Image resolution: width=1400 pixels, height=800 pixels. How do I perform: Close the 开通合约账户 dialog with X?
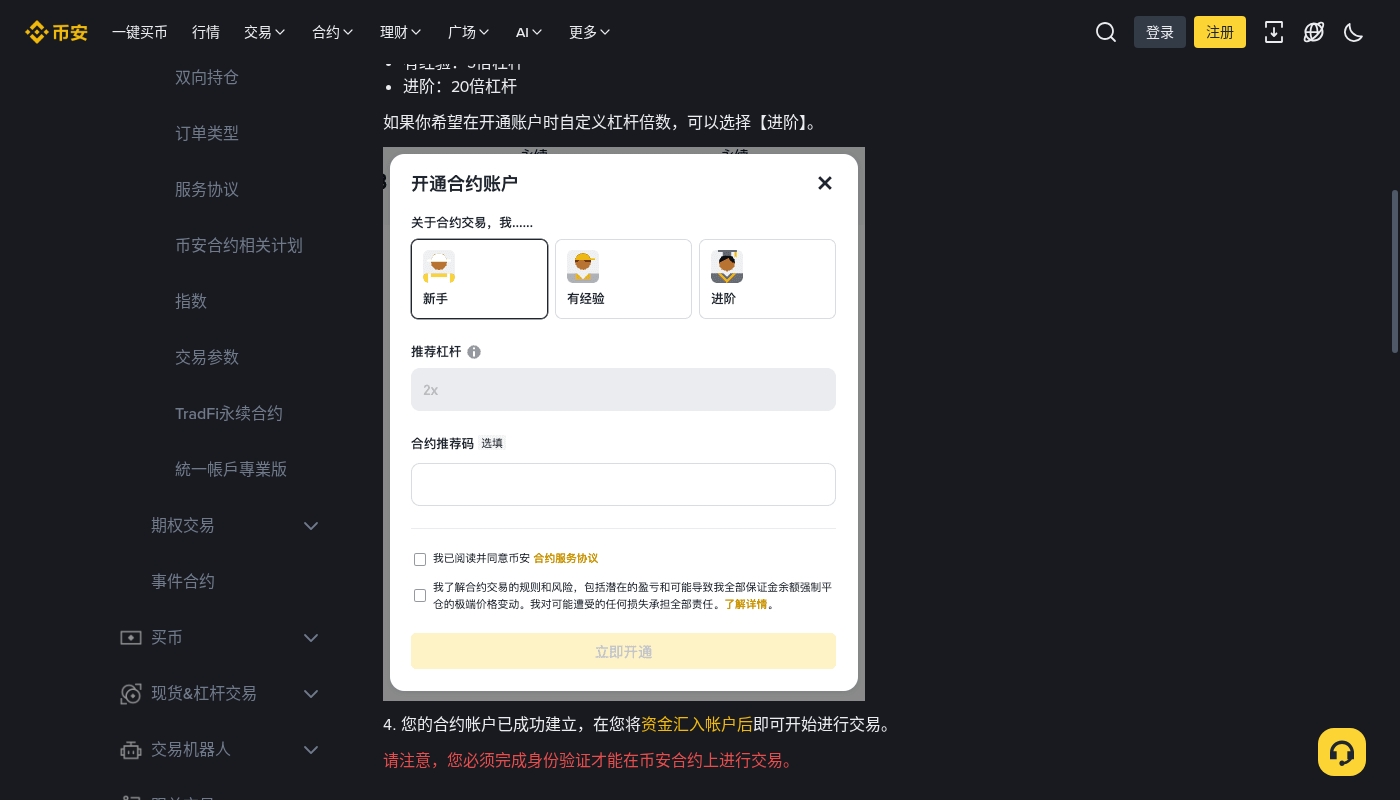tap(825, 183)
